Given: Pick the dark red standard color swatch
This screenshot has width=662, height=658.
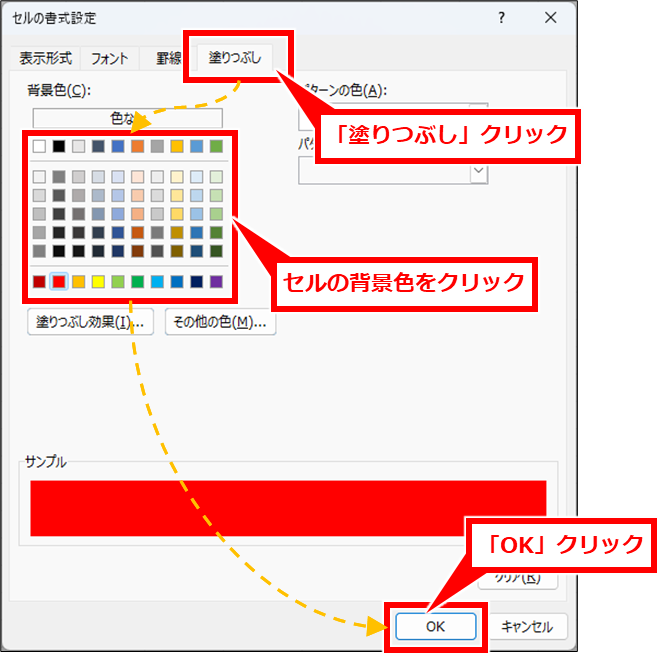Looking at the screenshot, I should point(39,282).
